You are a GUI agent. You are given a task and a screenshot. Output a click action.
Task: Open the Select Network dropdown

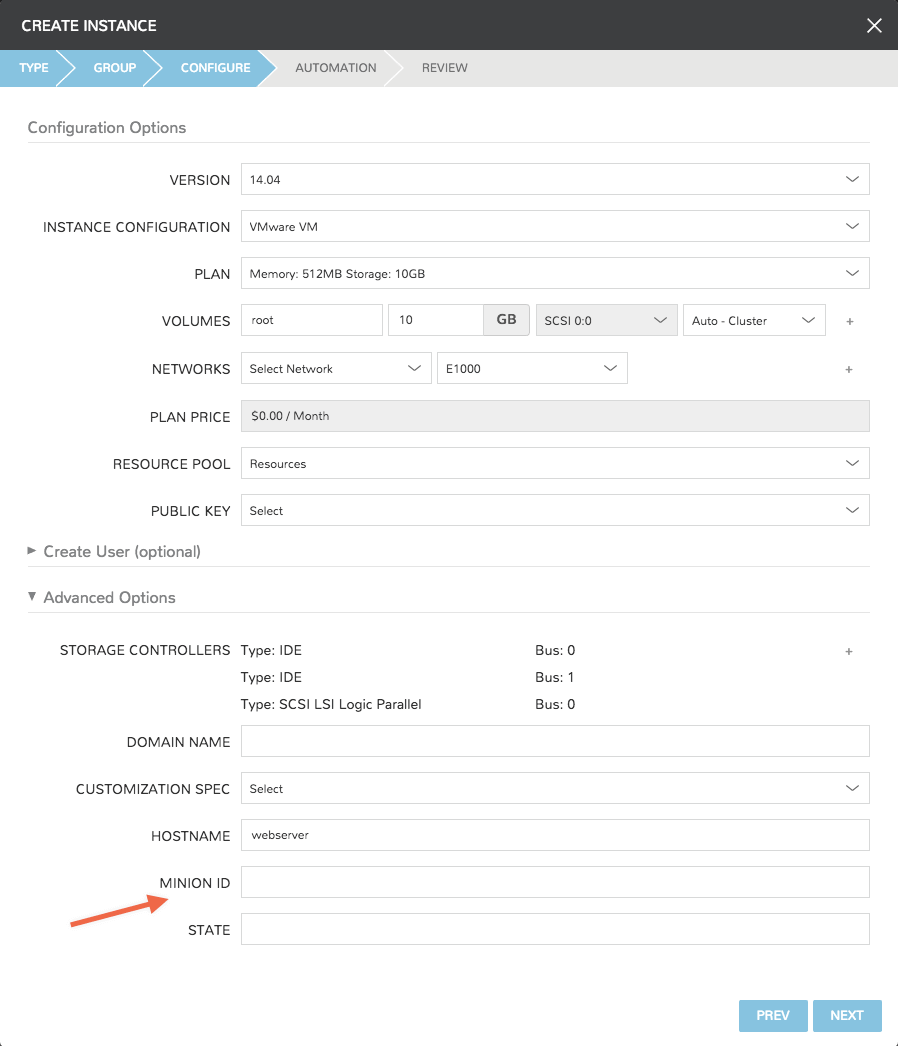tap(336, 369)
